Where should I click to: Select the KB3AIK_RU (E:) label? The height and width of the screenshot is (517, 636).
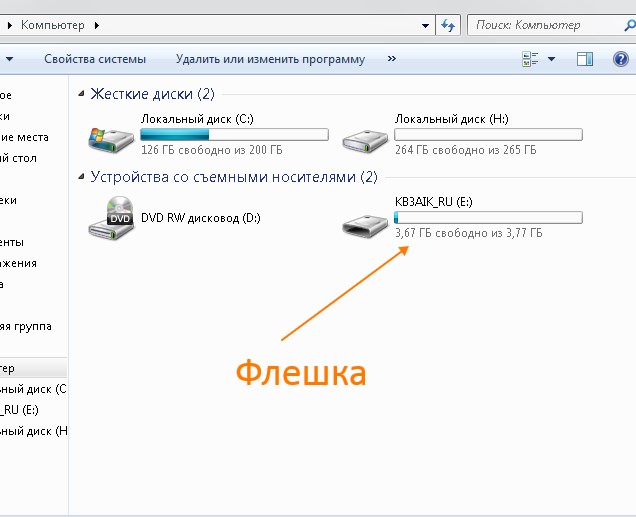point(434,202)
